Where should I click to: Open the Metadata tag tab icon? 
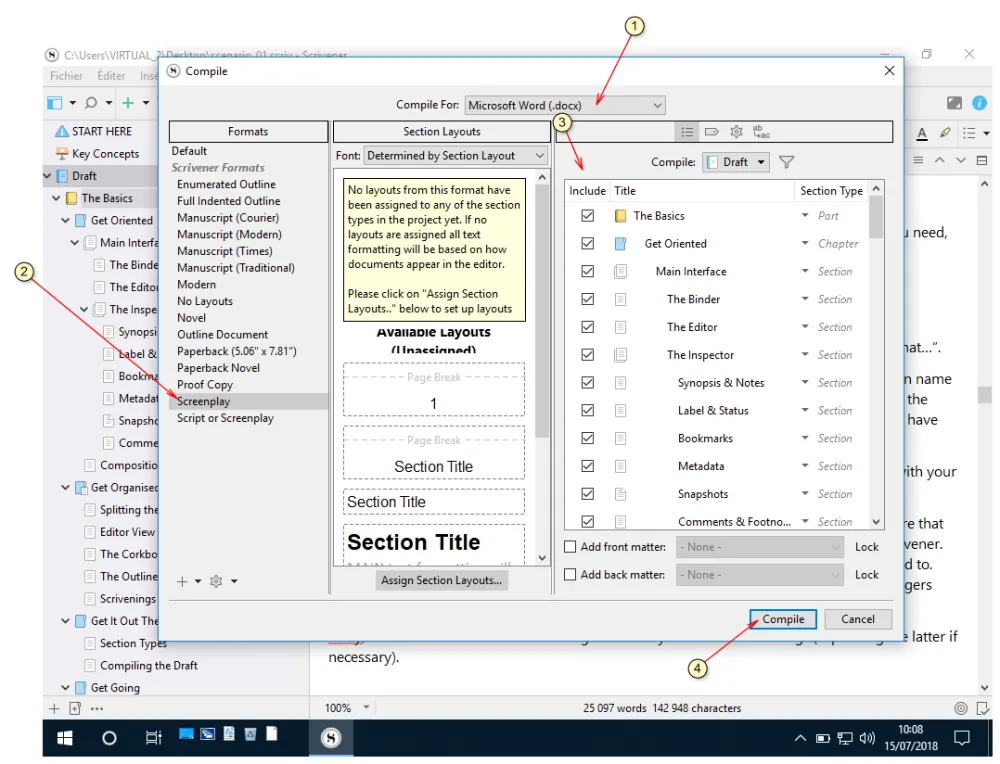tap(711, 132)
